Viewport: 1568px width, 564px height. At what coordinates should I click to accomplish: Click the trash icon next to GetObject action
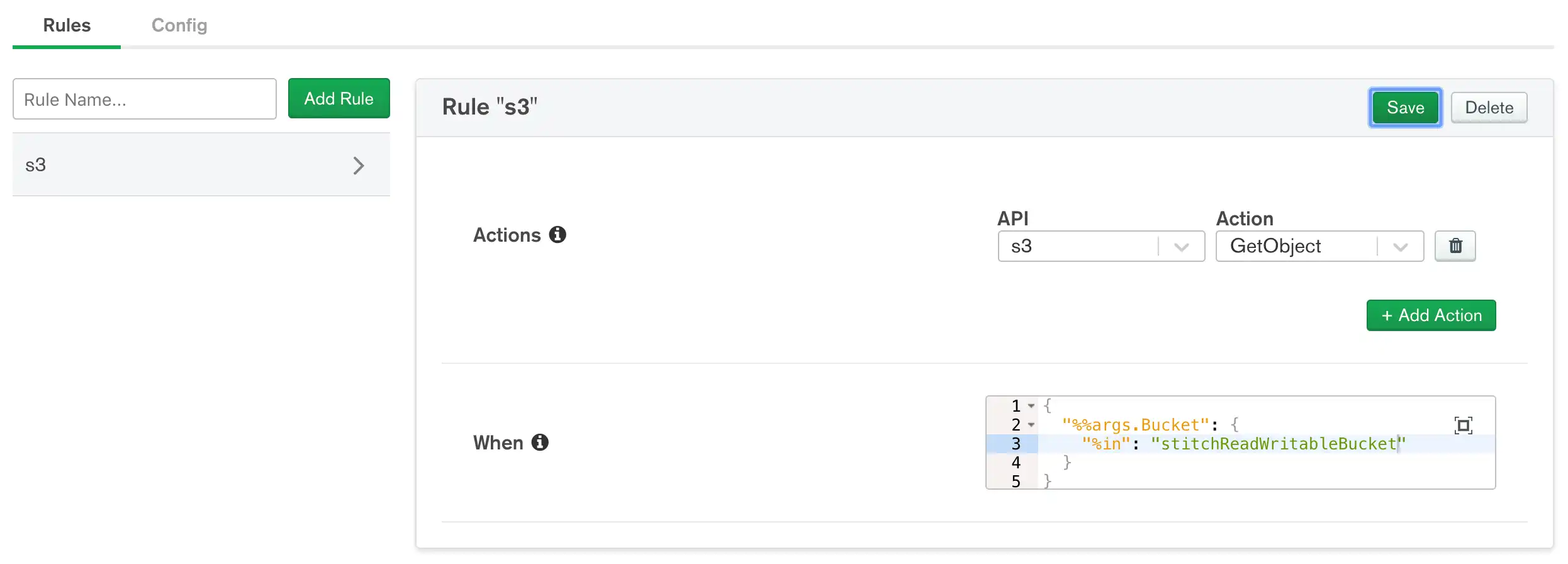tap(1455, 246)
